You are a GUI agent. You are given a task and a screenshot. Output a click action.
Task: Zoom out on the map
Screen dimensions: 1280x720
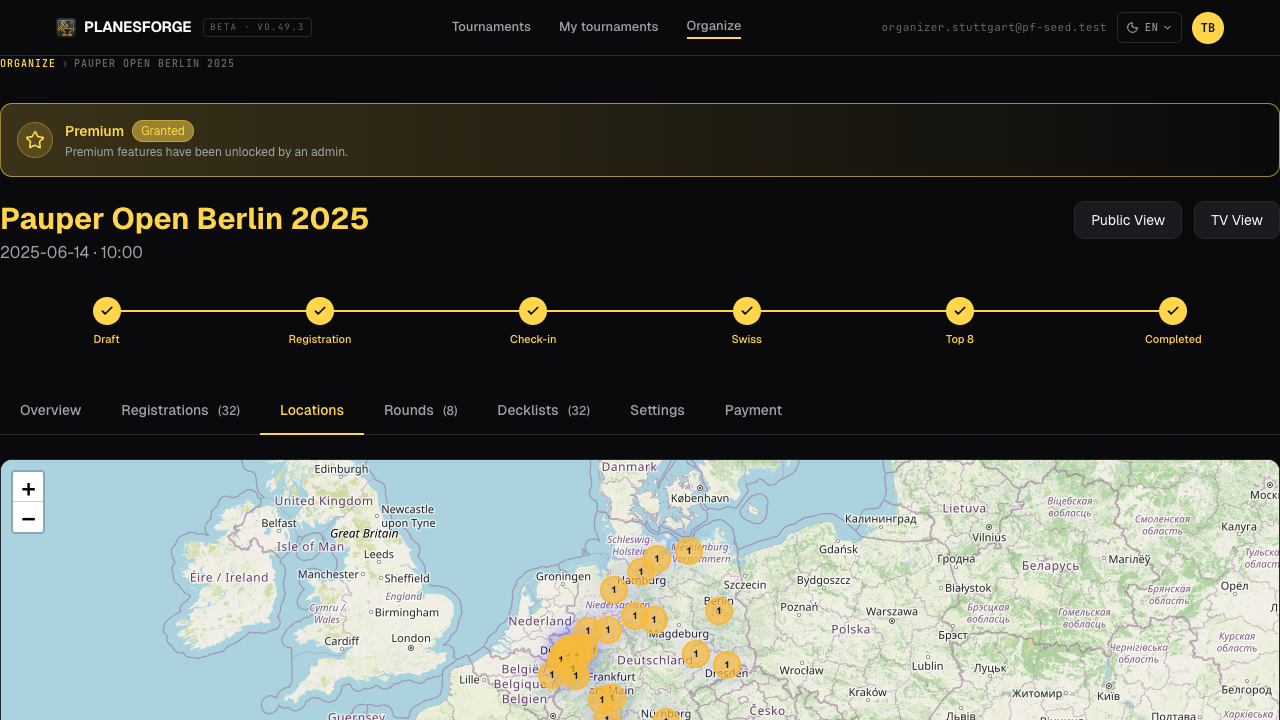point(28,518)
